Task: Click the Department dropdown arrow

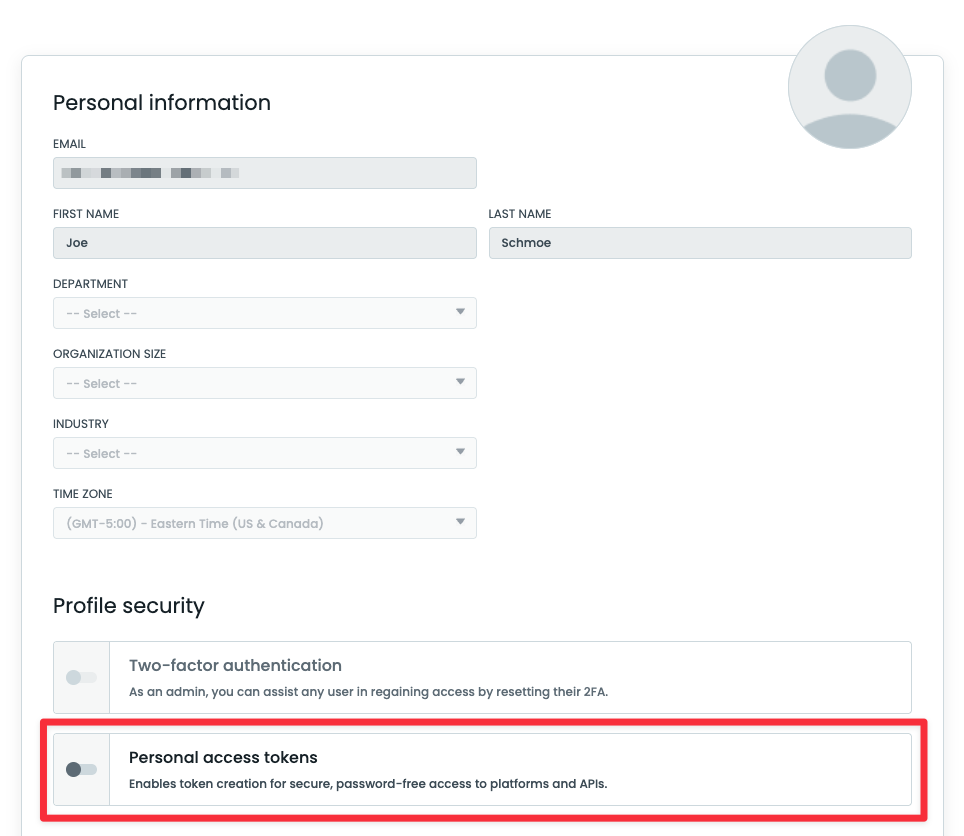Action: pyautogui.click(x=460, y=312)
